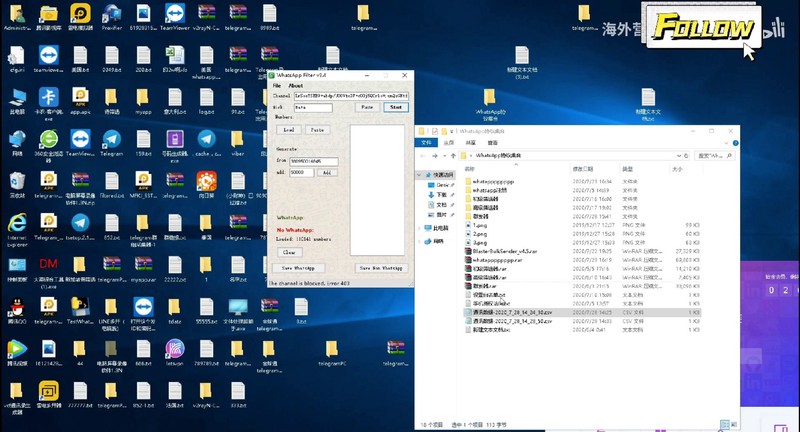The width and height of the screenshot is (800, 432).
Task: Go up one folder level in Explorer
Action: 453,156
